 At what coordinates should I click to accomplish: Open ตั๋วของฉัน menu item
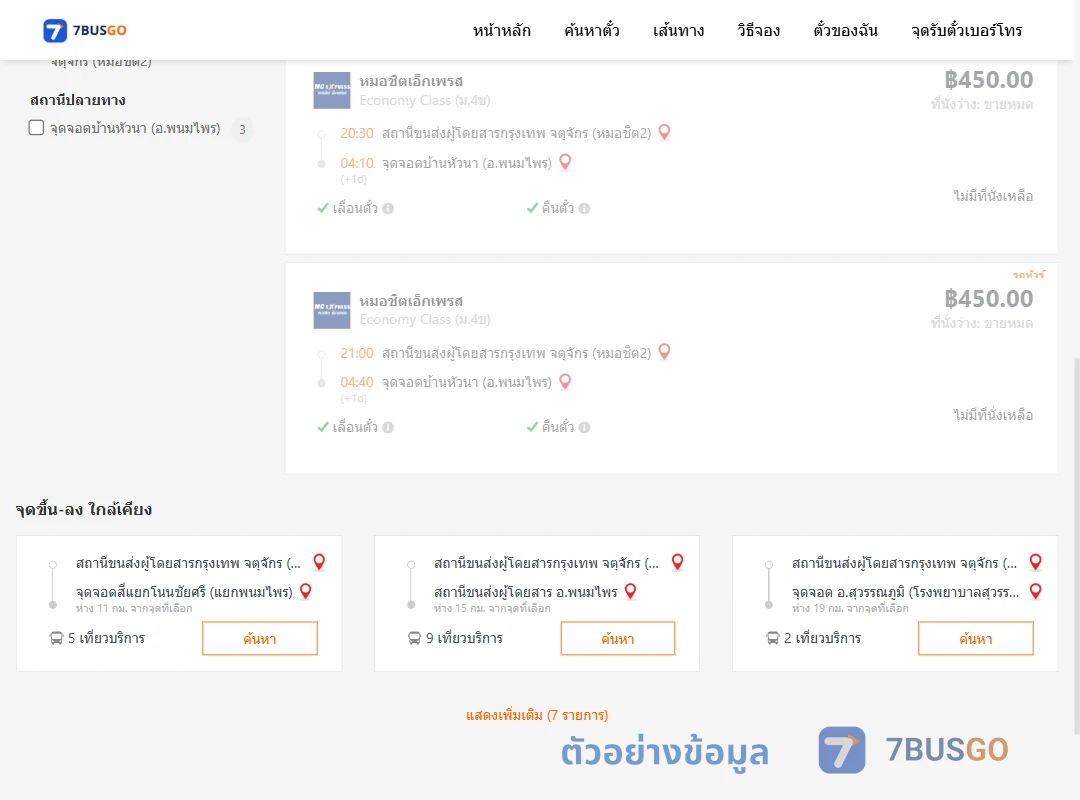[x=845, y=30]
